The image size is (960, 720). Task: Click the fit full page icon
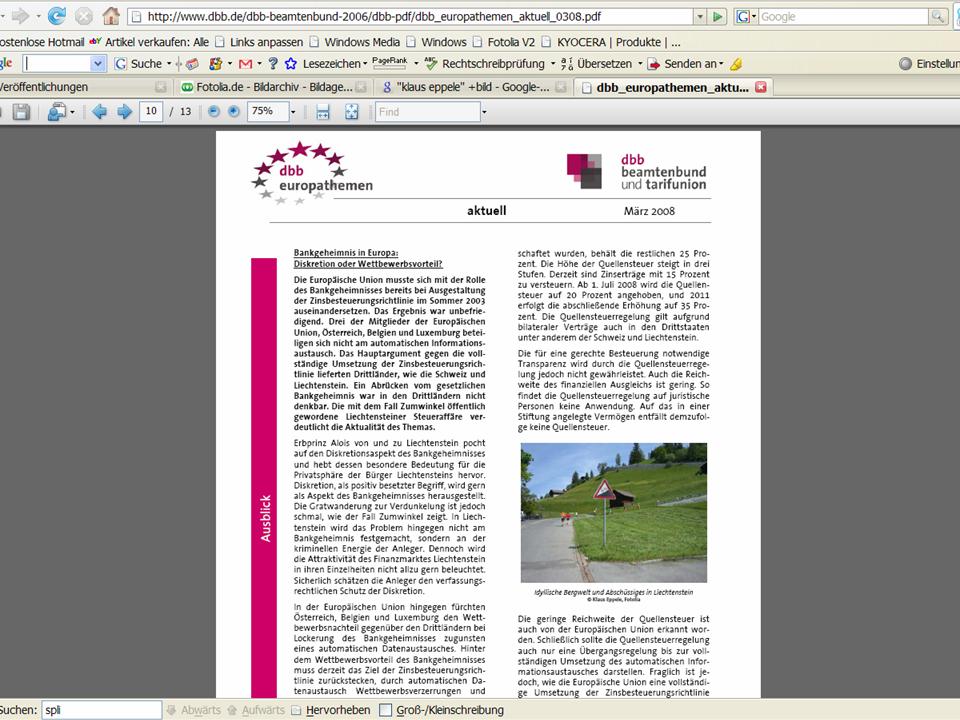352,112
